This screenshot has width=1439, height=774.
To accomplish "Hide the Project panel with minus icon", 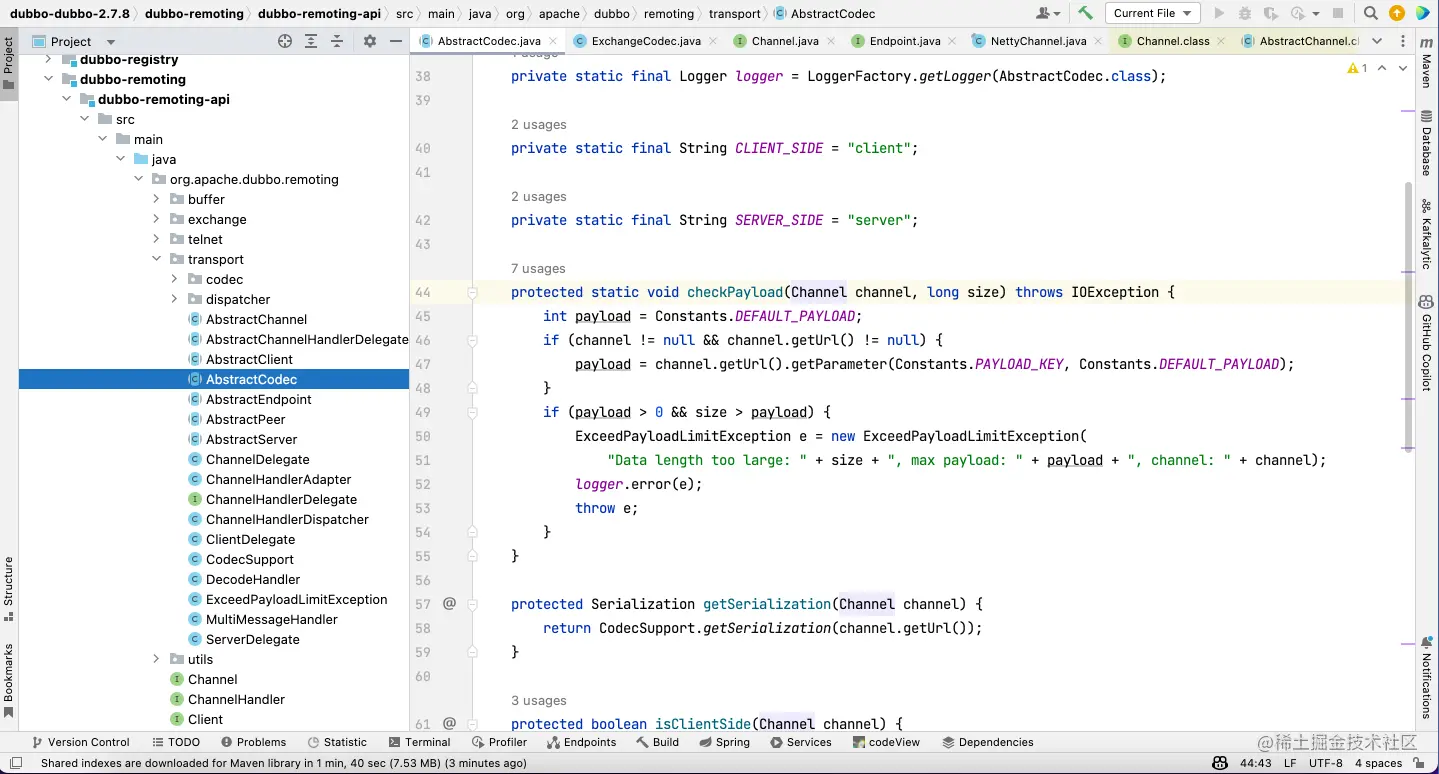I will pos(394,41).
